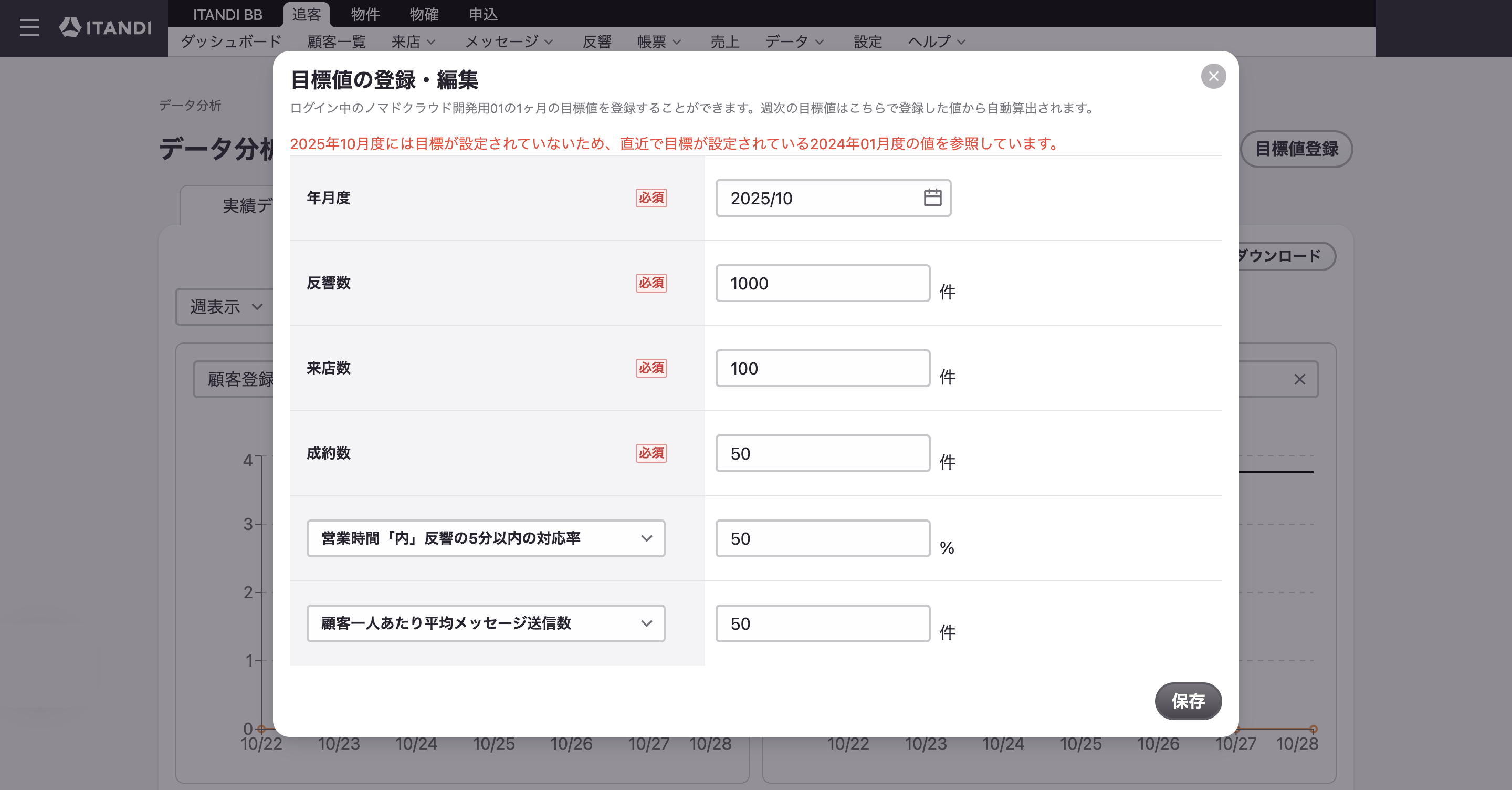Expand the 帳票 menu
Viewport: 1512px width, 790px height.
(x=659, y=41)
